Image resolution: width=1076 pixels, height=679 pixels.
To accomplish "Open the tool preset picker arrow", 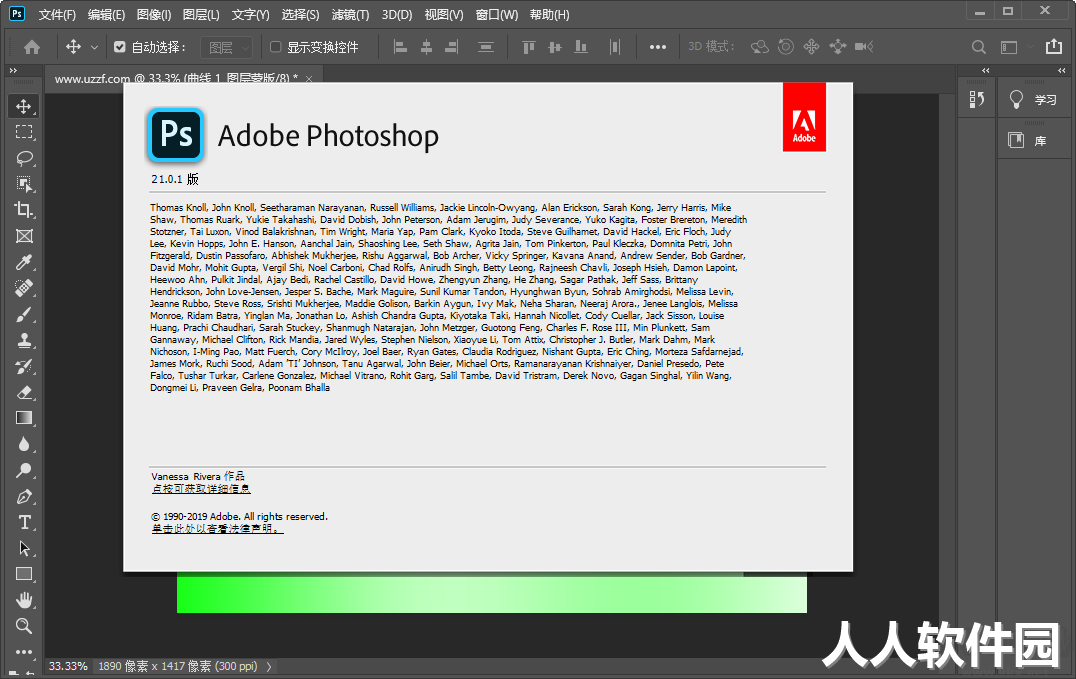I will [95, 47].
